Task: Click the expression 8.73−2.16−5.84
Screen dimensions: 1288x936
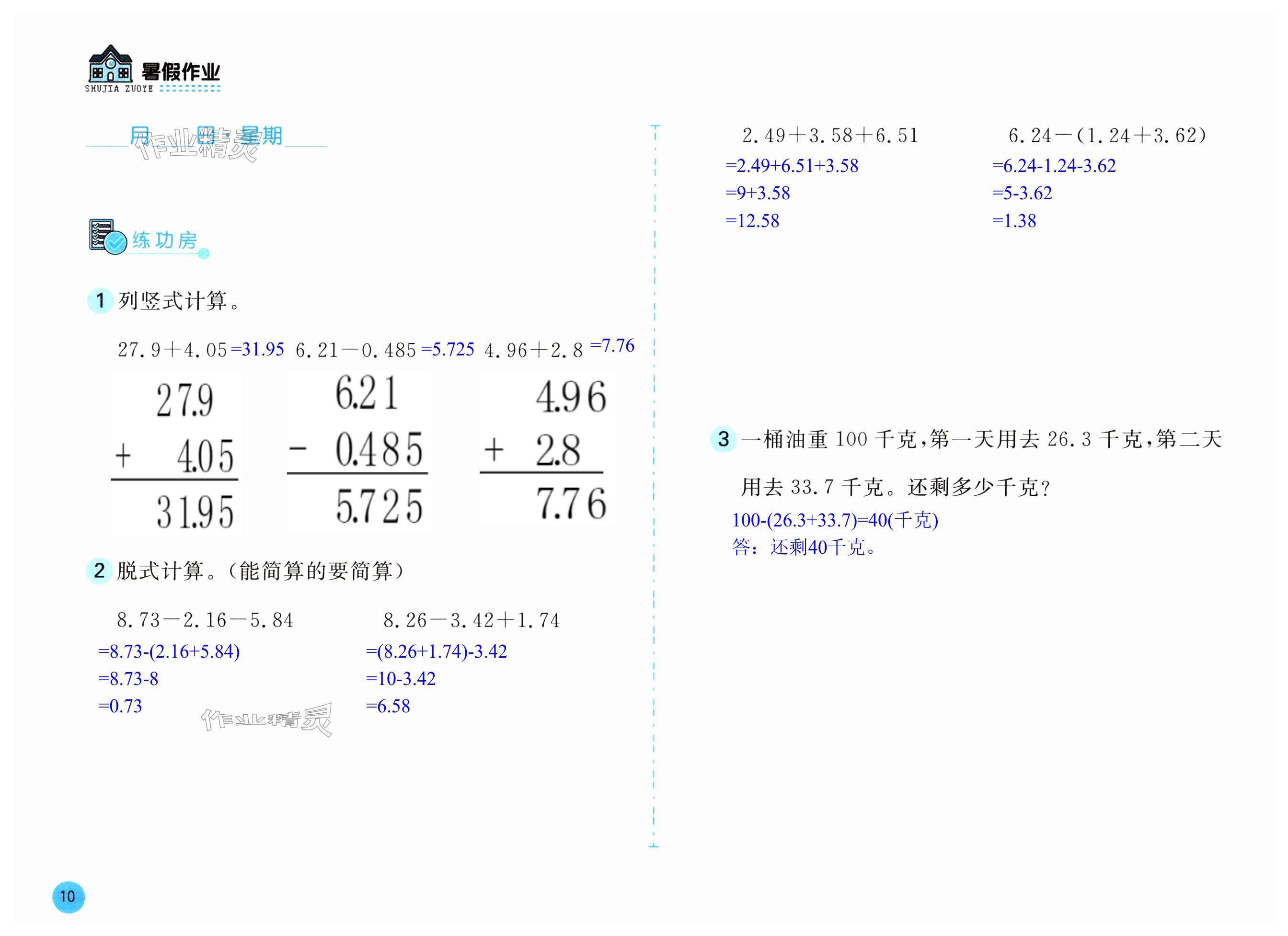Action: click(205, 620)
